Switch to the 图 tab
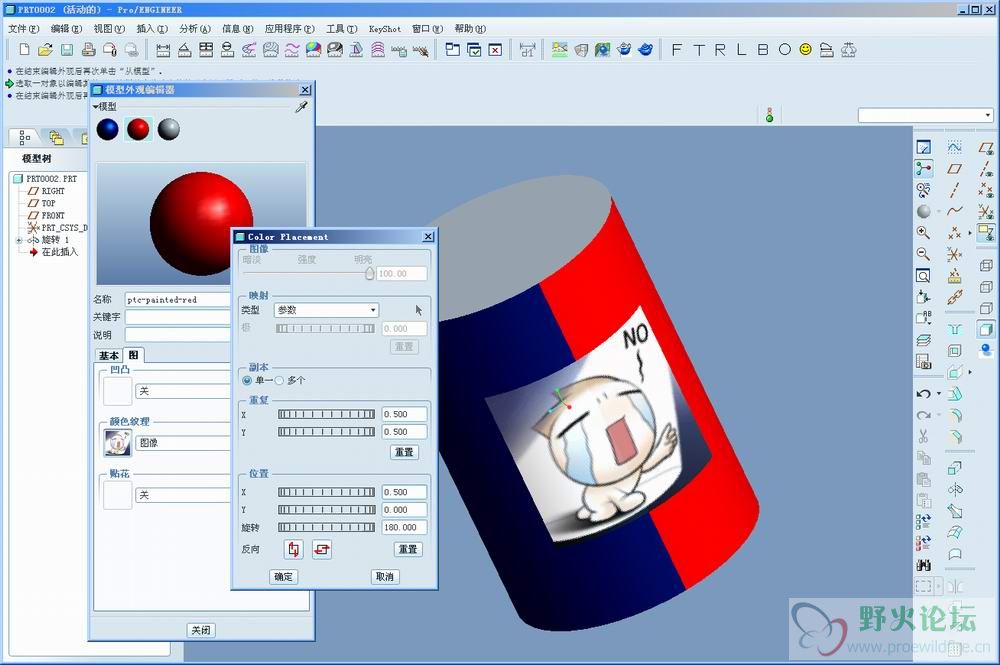This screenshot has width=1000, height=665. click(133, 354)
